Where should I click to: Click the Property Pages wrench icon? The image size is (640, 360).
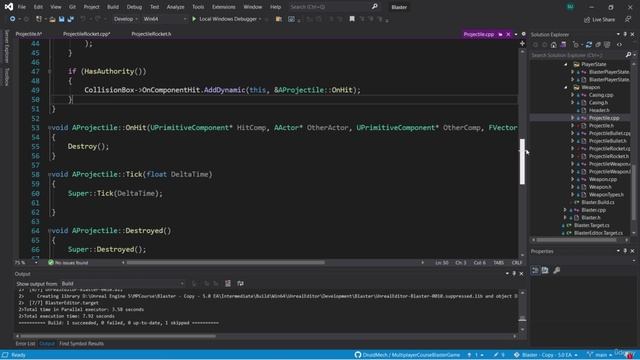coord(556,270)
